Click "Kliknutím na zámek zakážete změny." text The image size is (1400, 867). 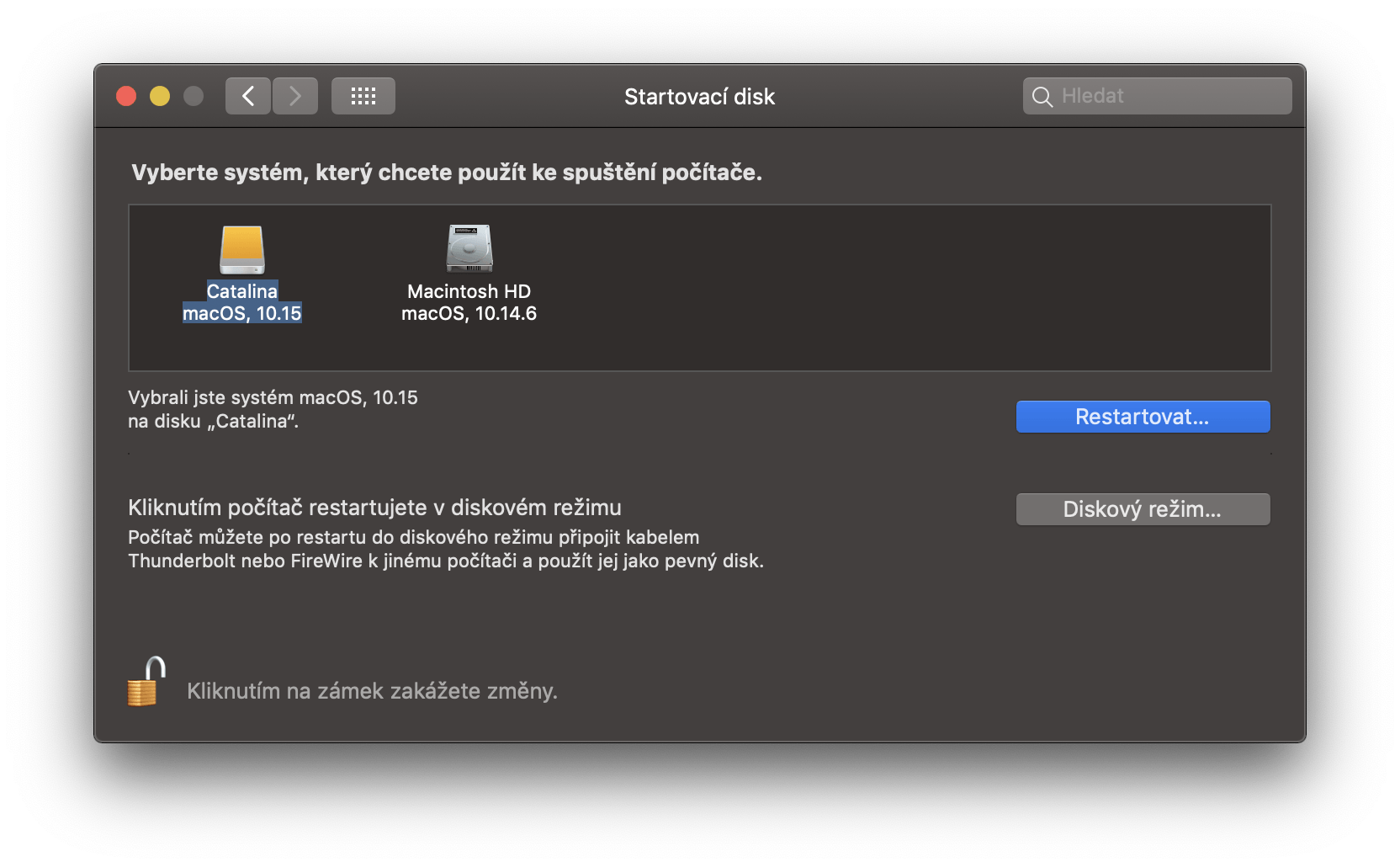pyautogui.click(x=372, y=691)
